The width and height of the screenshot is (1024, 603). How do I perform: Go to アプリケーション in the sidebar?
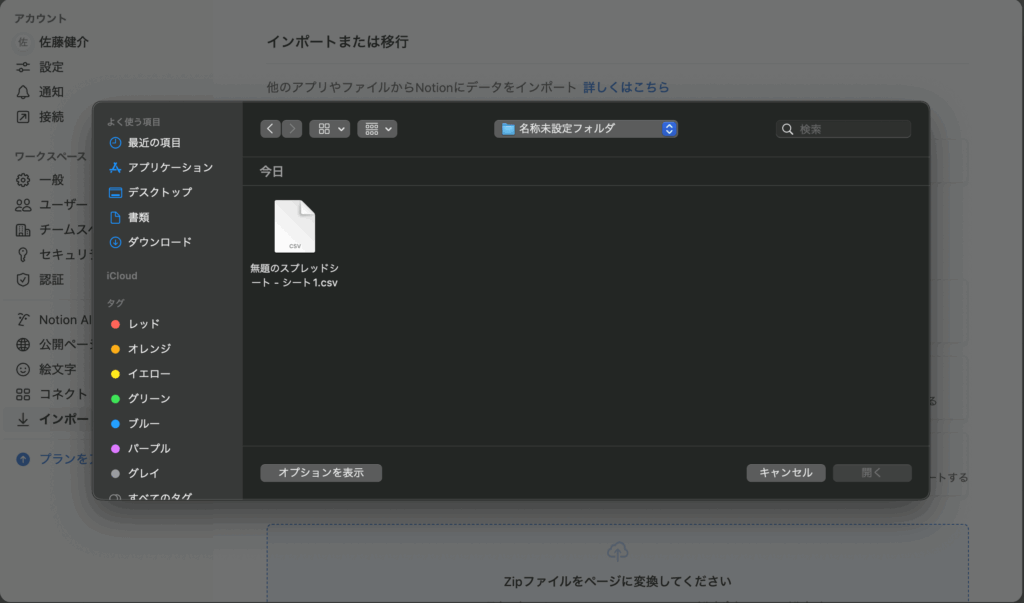click(170, 168)
